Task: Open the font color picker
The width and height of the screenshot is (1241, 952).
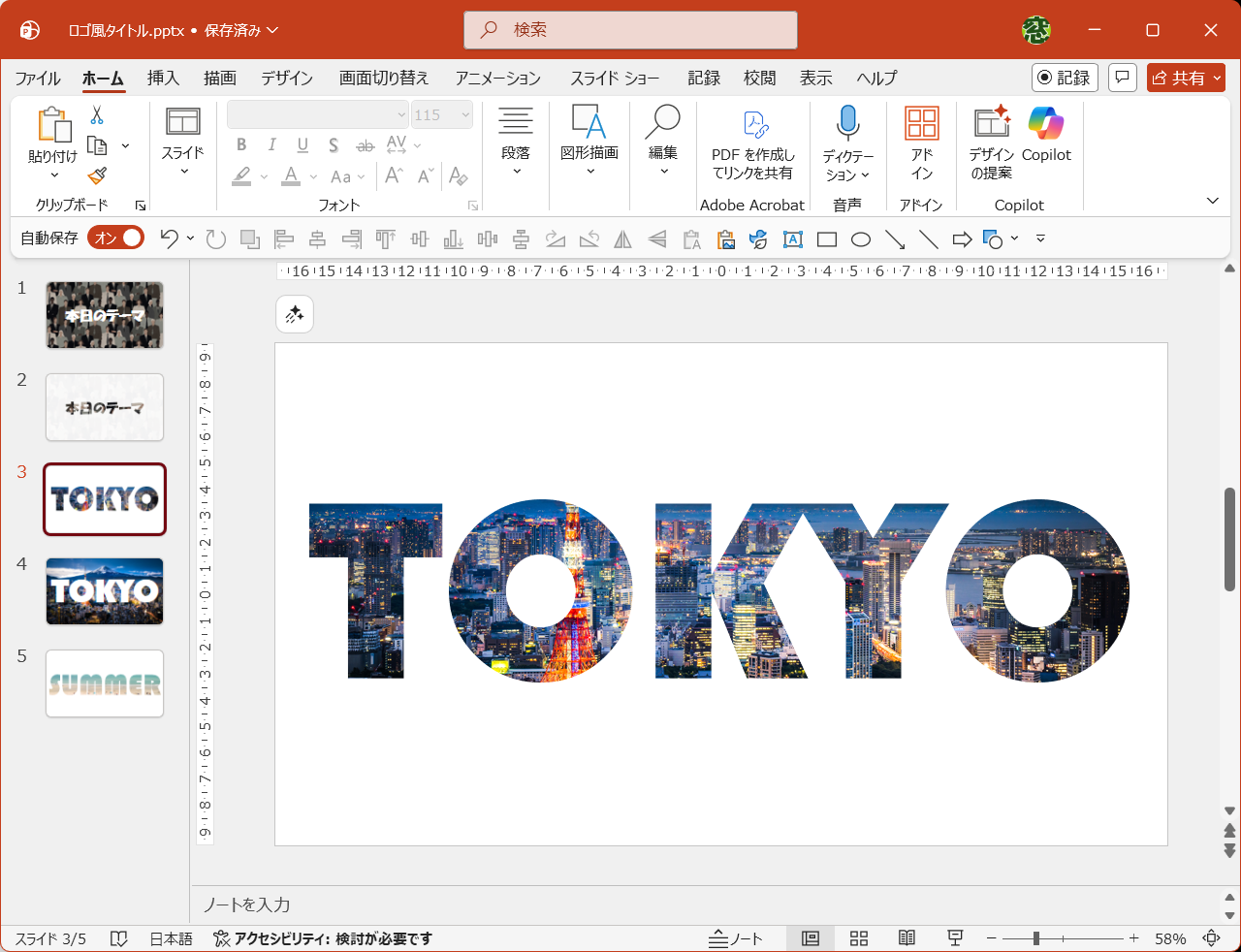Action: pos(291,176)
